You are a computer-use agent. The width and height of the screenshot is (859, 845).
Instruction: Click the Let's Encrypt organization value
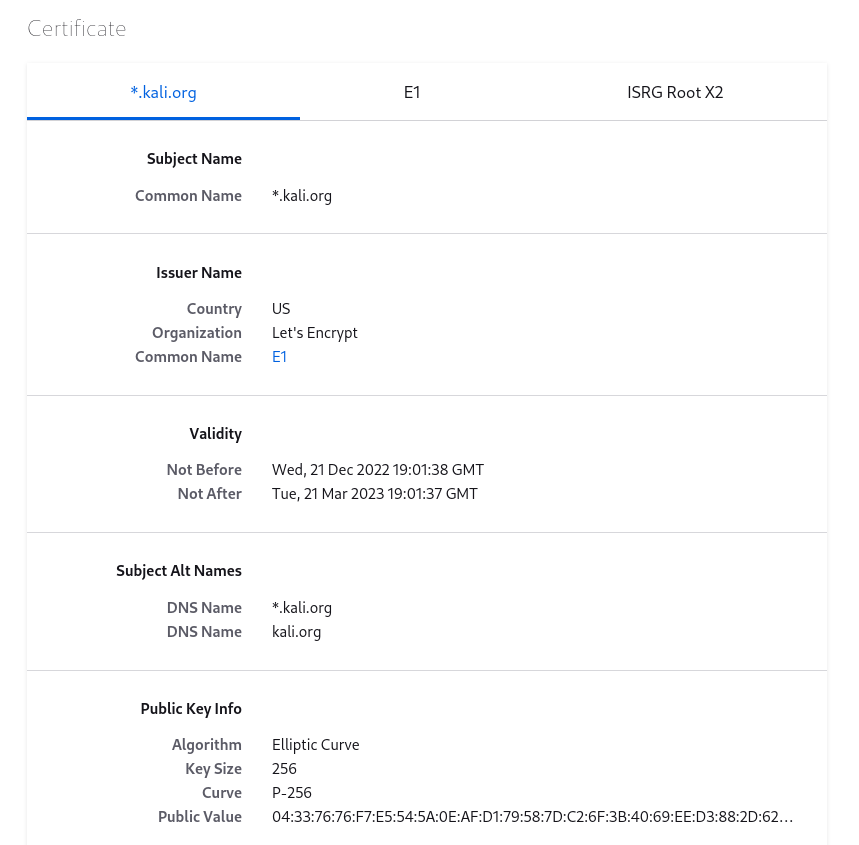(x=315, y=333)
